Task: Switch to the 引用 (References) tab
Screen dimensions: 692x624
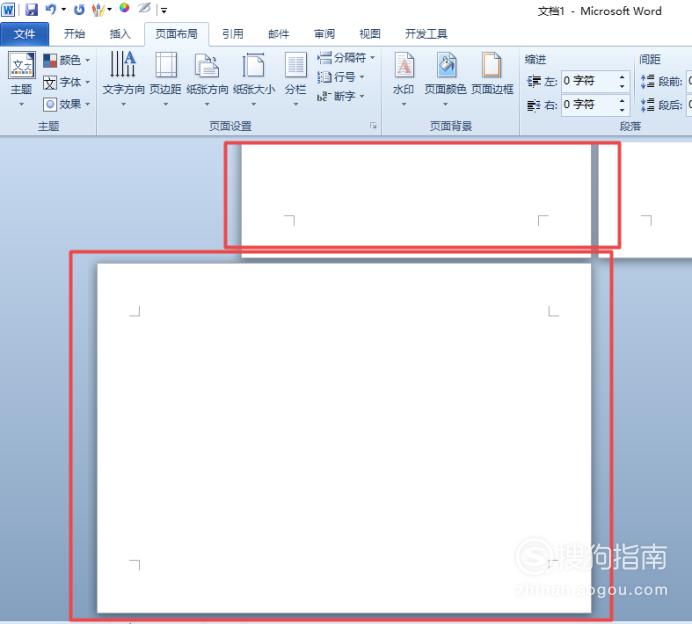Action: pyautogui.click(x=233, y=34)
